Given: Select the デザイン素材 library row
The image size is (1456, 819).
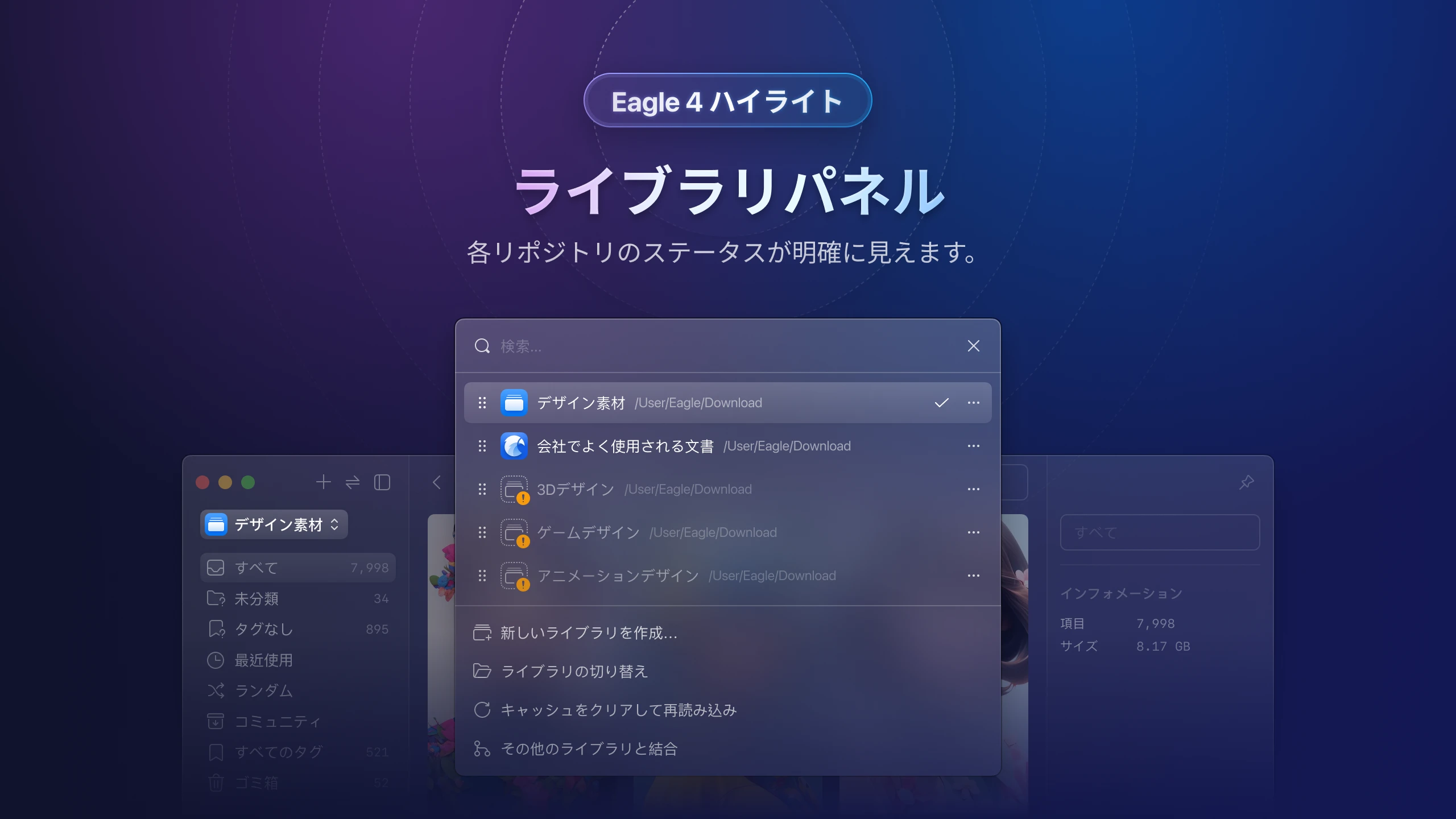Looking at the screenshot, I should pyautogui.click(x=727, y=403).
